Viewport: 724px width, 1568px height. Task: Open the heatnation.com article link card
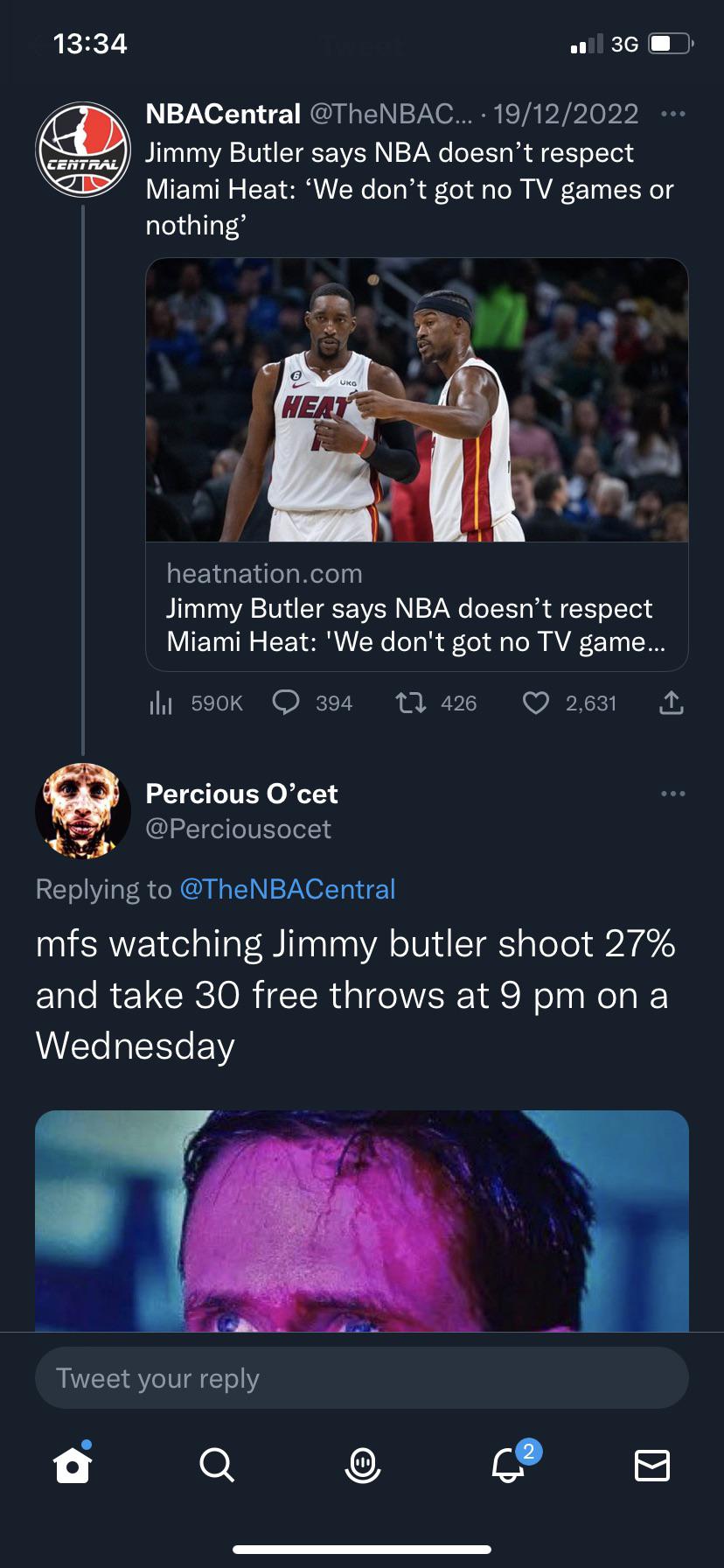point(417,607)
